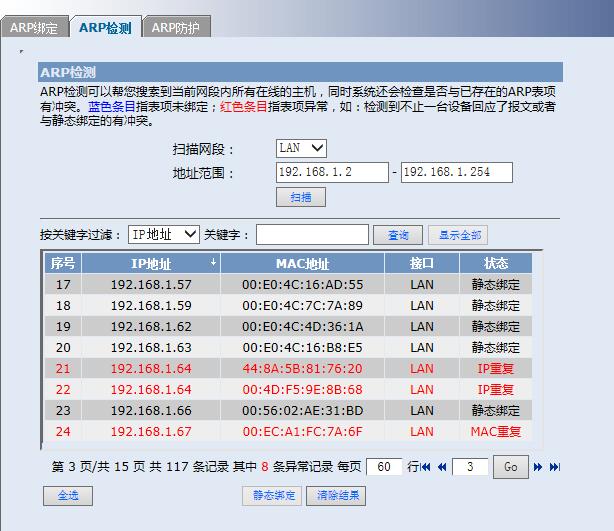614x531 pixels.
Task: Select the row with IP 192.168.1.62
Action: click(288, 326)
